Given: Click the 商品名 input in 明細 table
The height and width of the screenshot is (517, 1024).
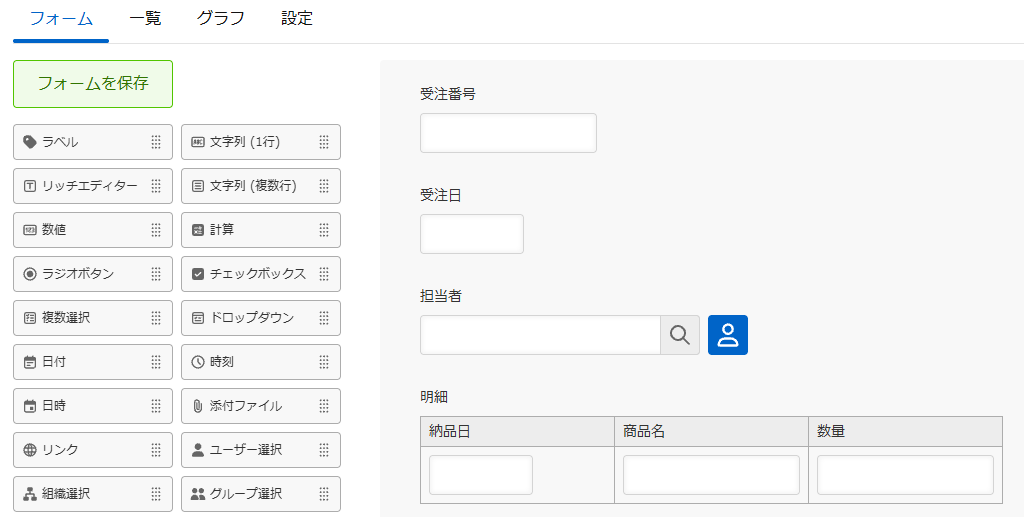Looking at the screenshot, I should pos(711,475).
